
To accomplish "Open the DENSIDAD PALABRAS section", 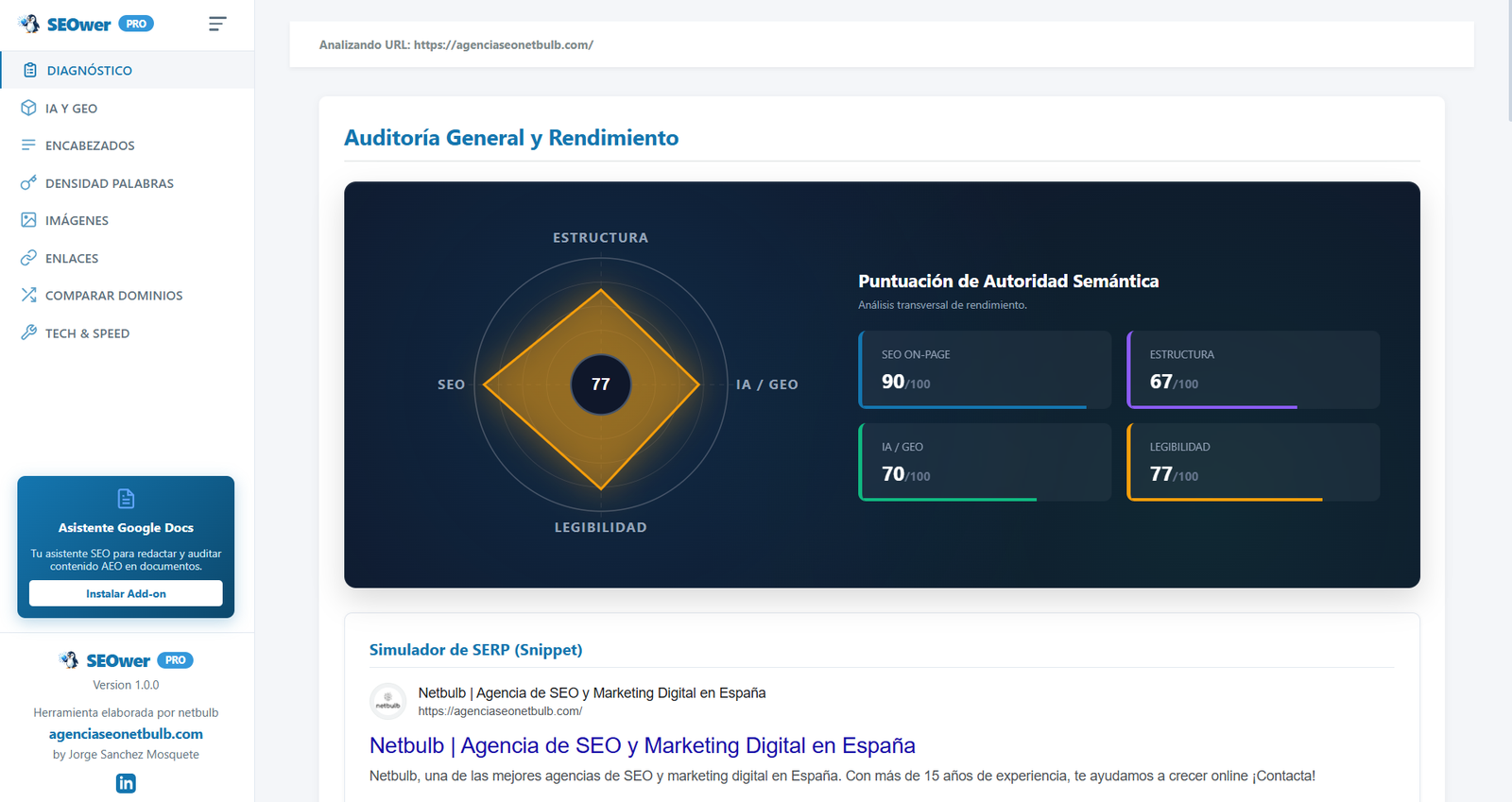I will tap(128, 182).
